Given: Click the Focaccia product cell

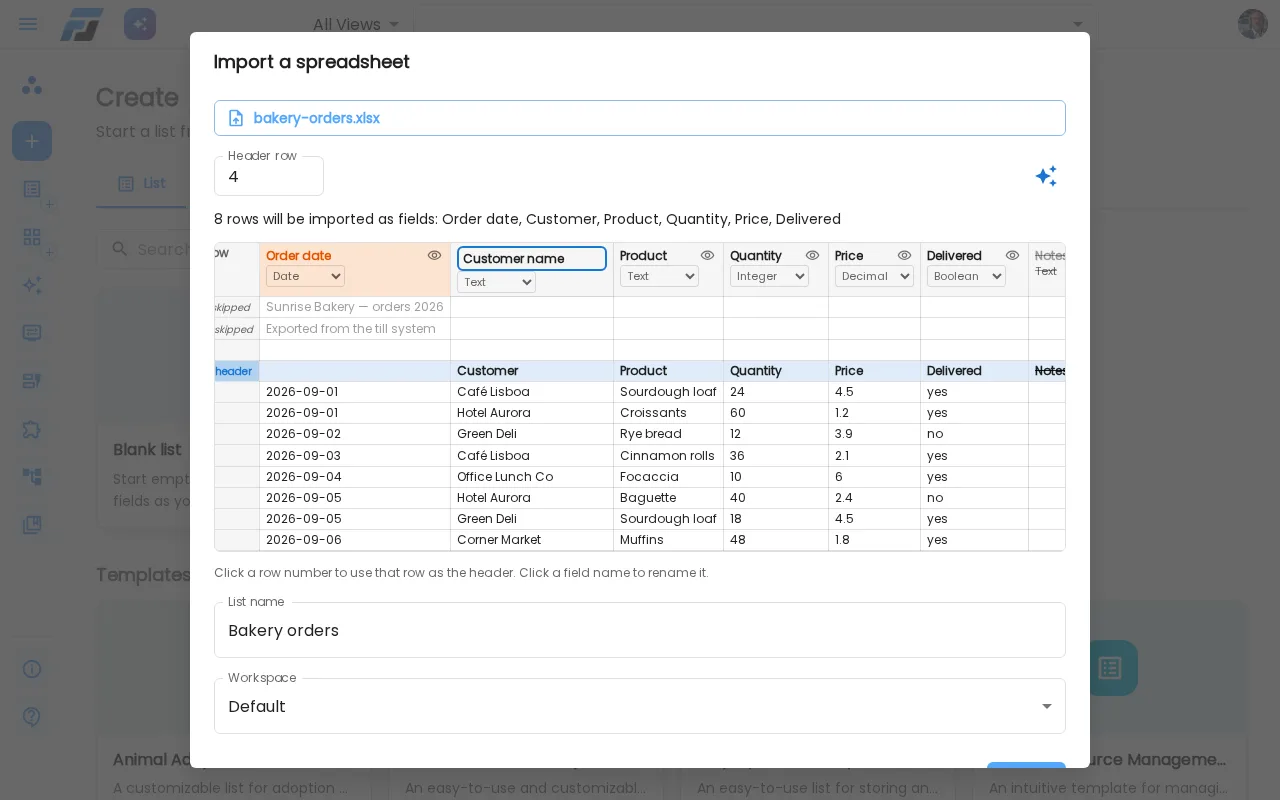Looking at the screenshot, I should (668, 477).
